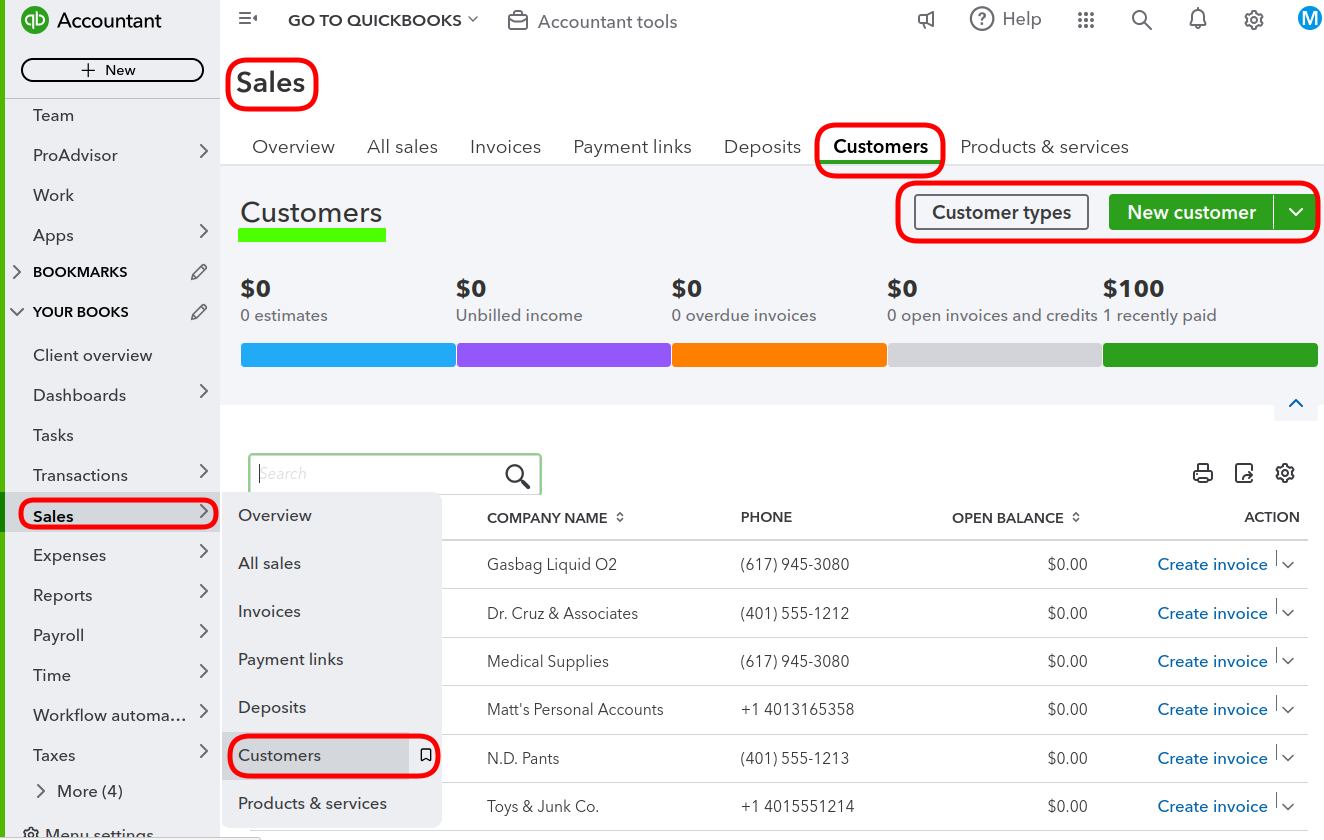Open Tasks in the sidebar
1324x840 pixels.
click(53, 435)
